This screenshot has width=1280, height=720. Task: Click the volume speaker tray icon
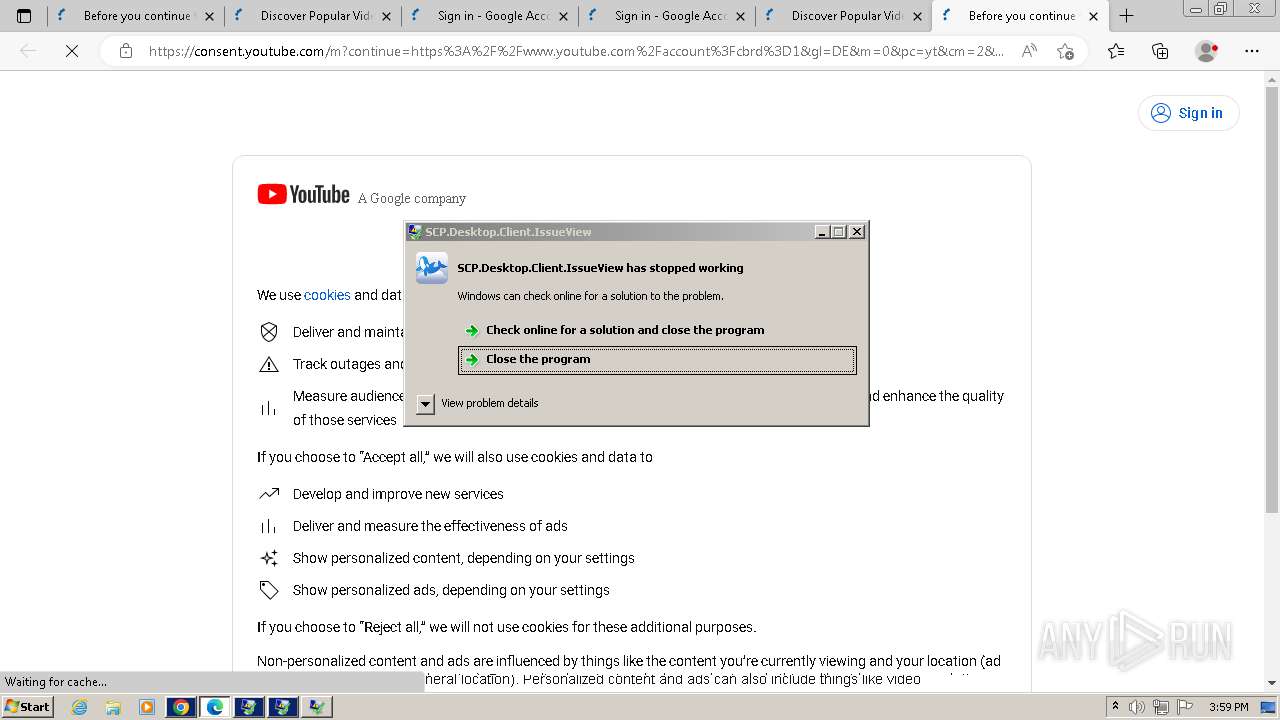click(1137, 707)
